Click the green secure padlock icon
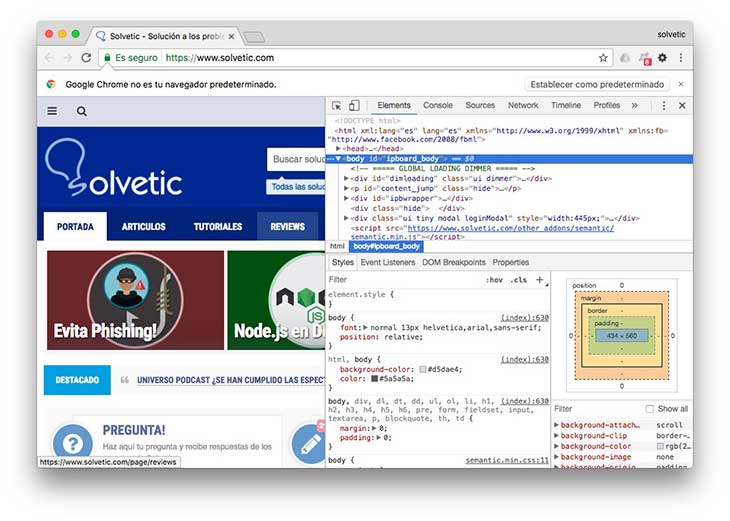Viewport: 730px width, 521px height. pos(107,58)
